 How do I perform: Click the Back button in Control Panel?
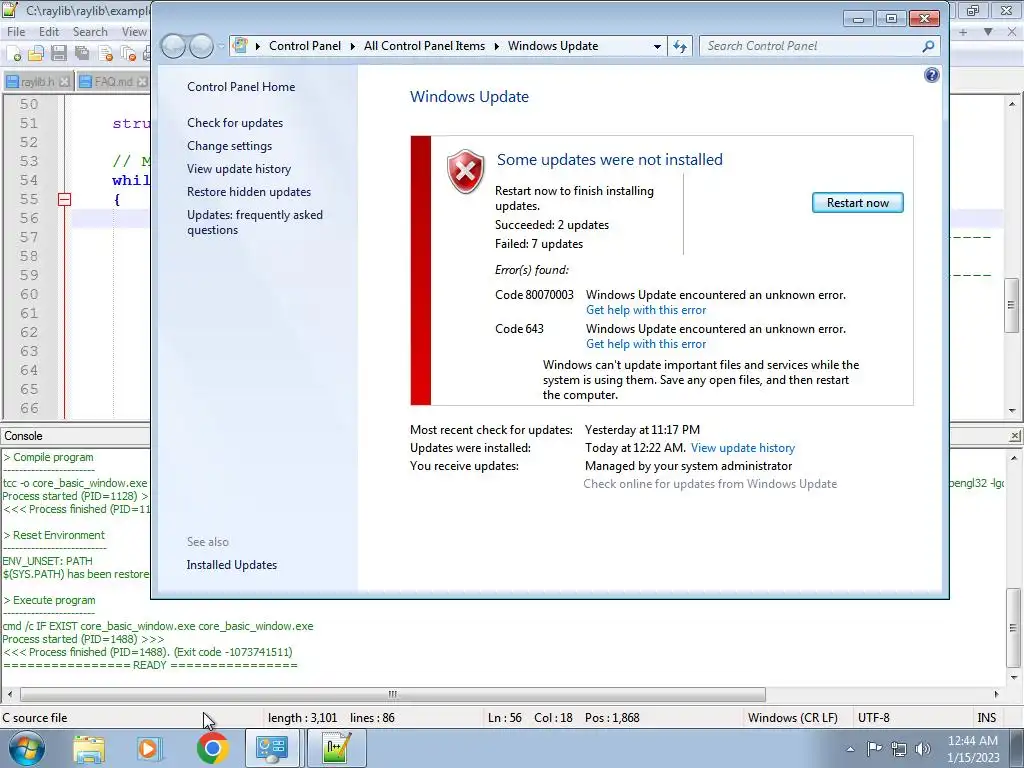[x=173, y=46]
